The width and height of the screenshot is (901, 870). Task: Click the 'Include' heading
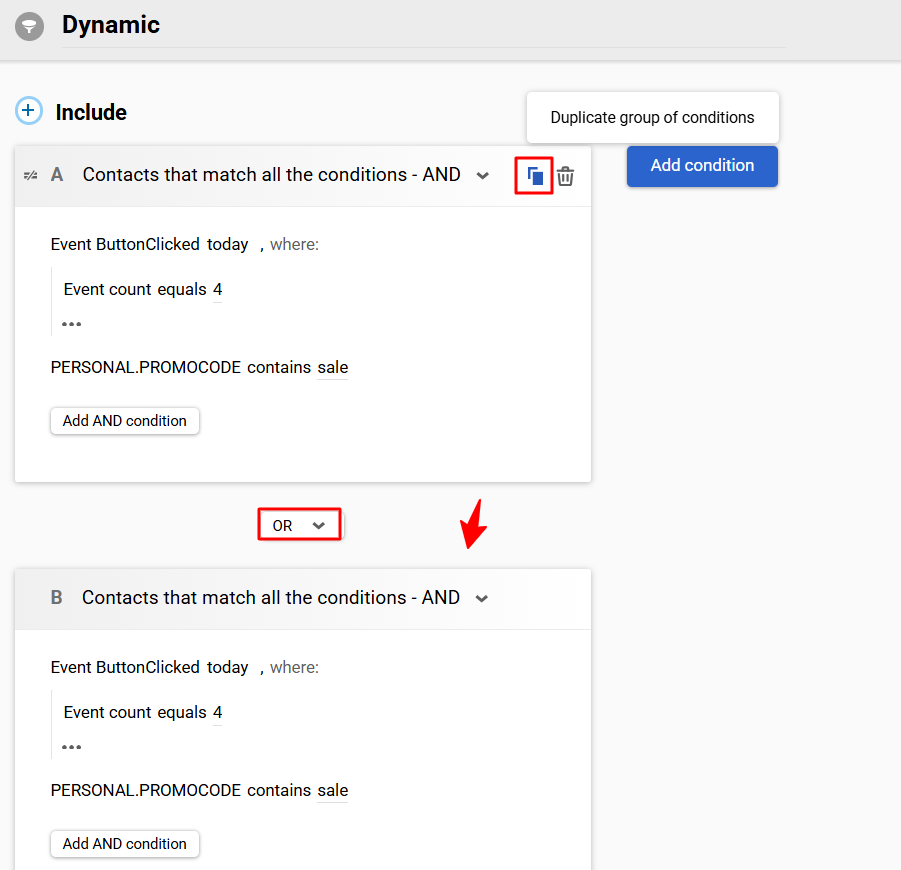click(91, 112)
